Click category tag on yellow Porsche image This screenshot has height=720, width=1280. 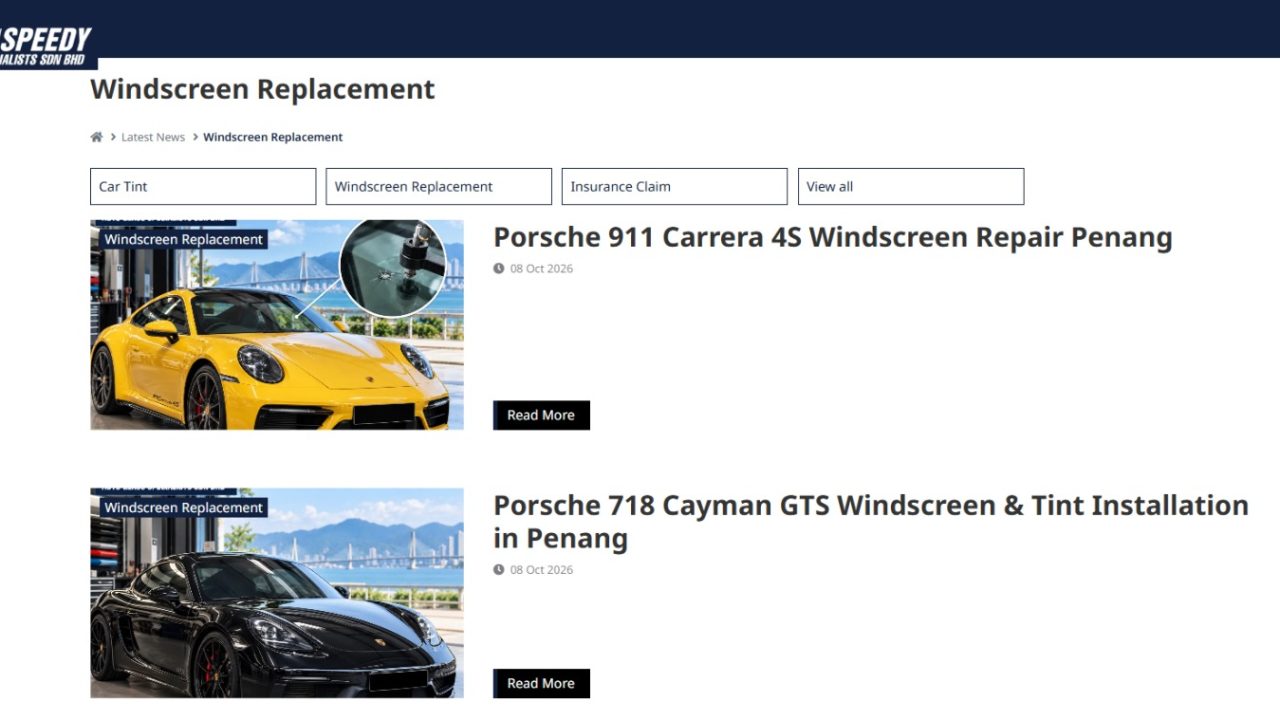(x=184, y=240)
